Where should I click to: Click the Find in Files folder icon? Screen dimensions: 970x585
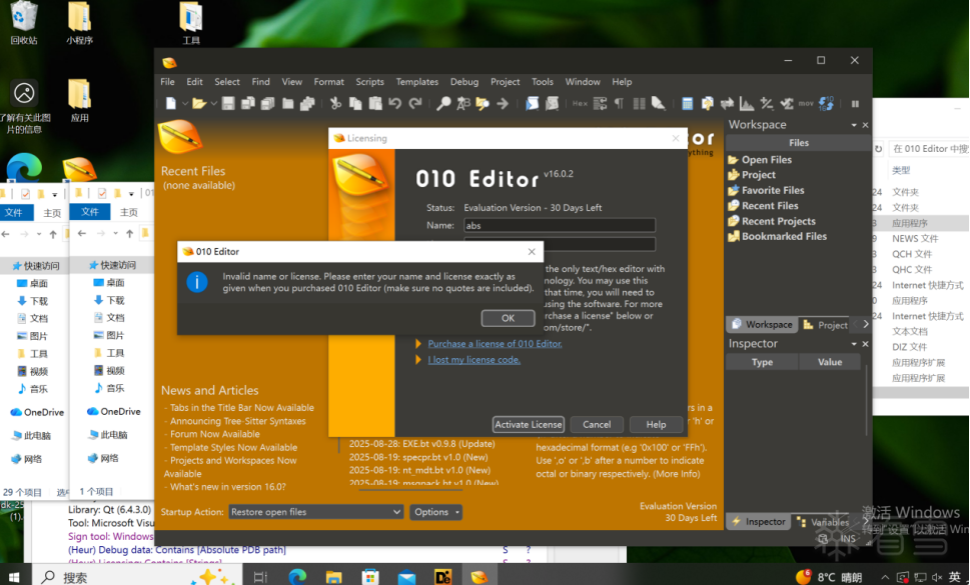point(483,104)
